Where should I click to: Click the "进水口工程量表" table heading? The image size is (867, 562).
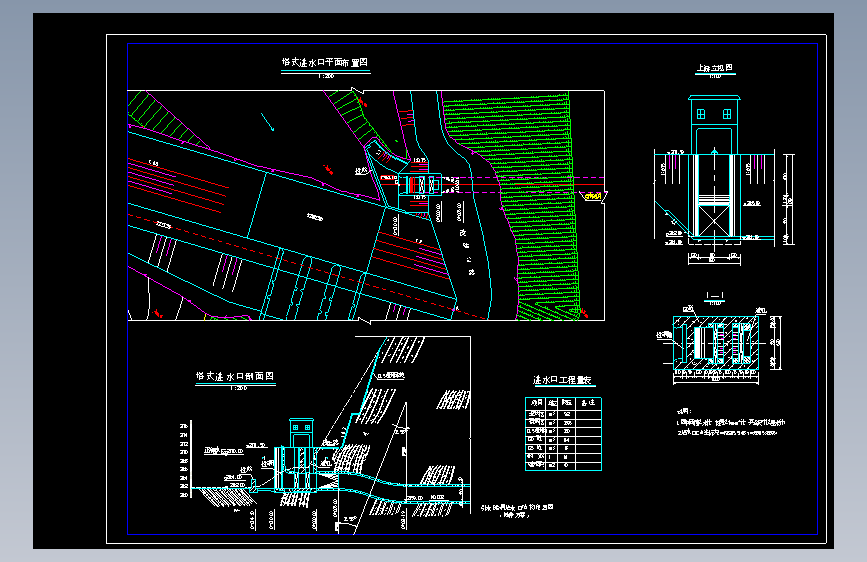[x=562, y=380]
